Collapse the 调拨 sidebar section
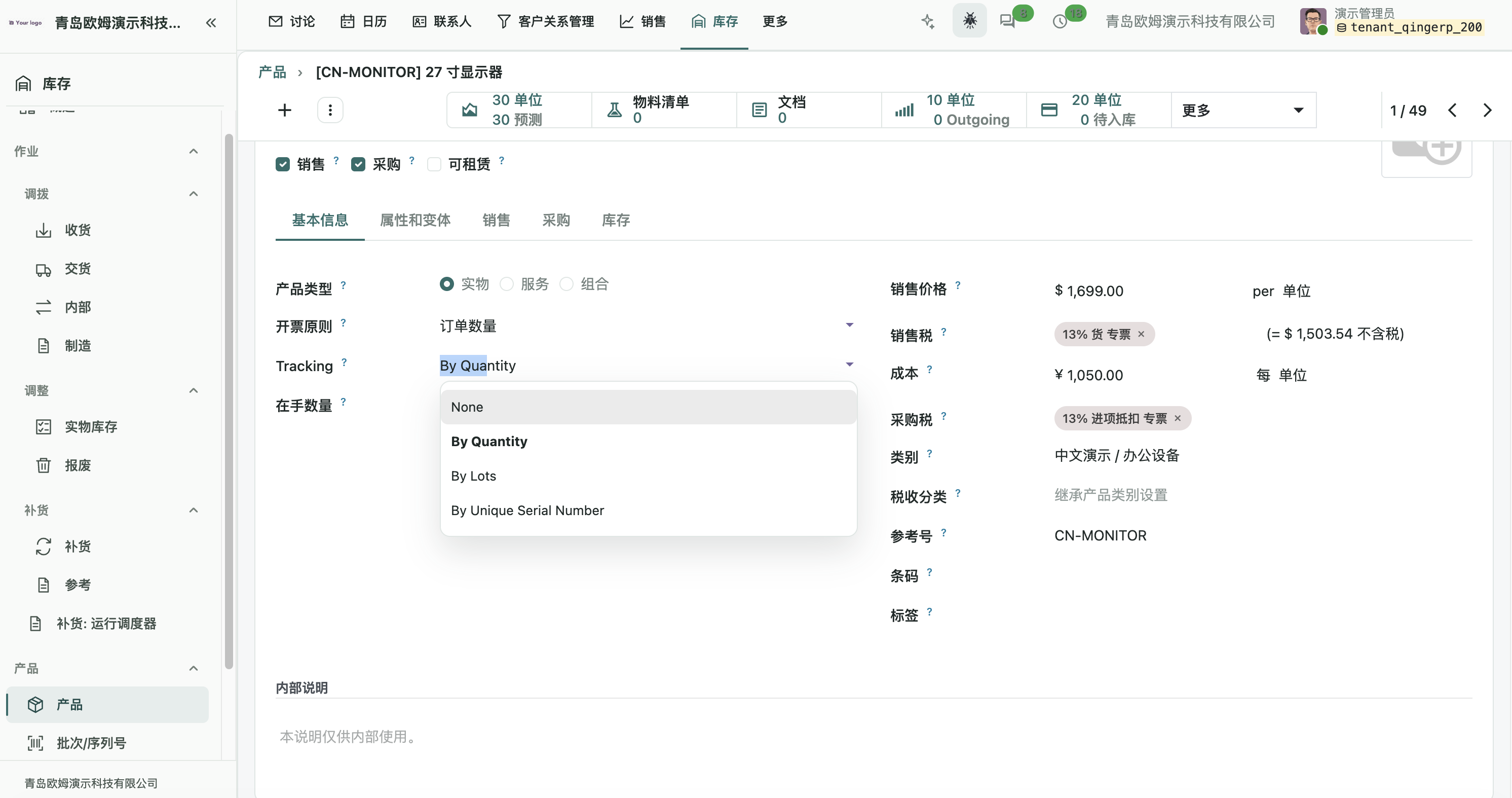This screenshot has height=798, width=1512. coord(193,194)
